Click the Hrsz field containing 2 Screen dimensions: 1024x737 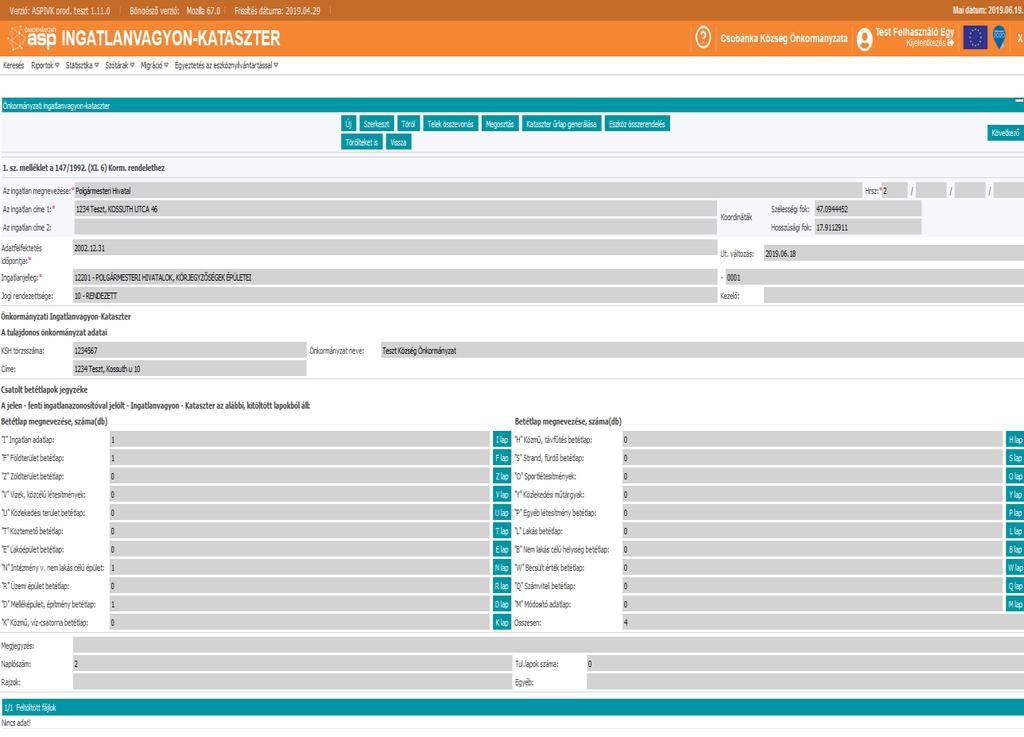point(894,191)
